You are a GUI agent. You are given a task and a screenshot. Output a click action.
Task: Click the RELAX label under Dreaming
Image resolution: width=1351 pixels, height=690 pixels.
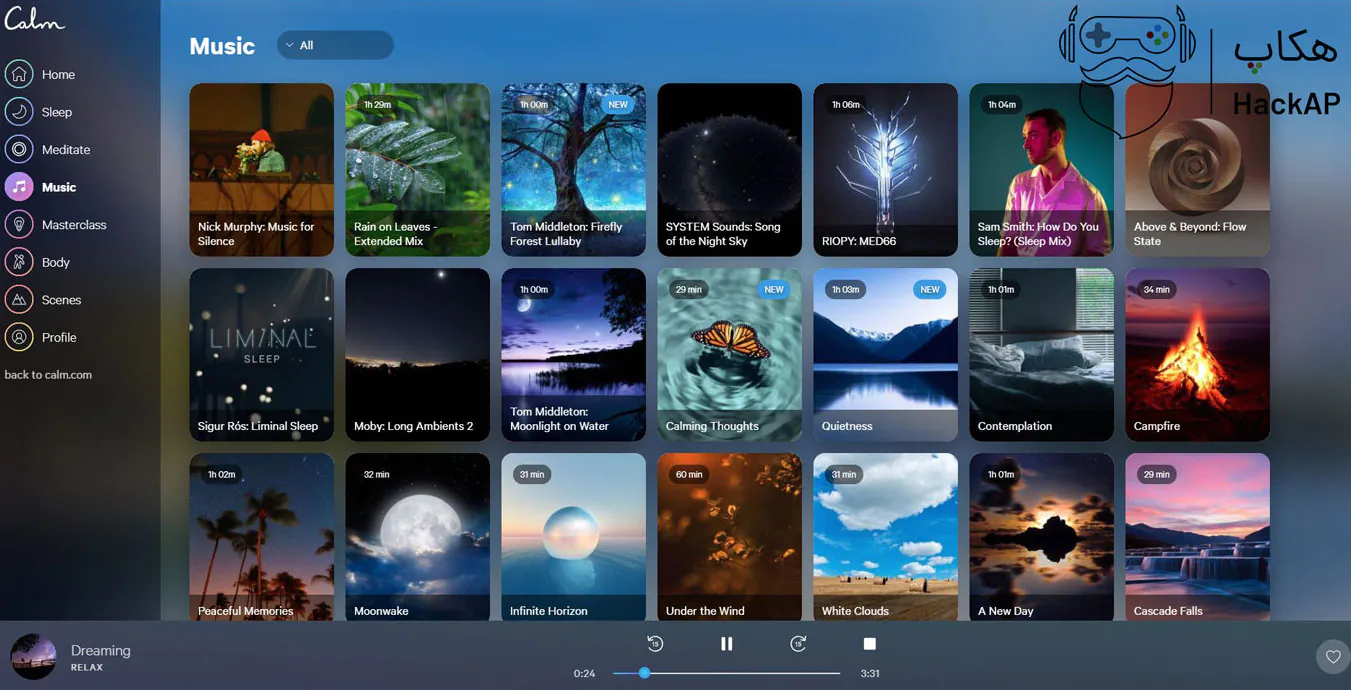click(87, 667)
